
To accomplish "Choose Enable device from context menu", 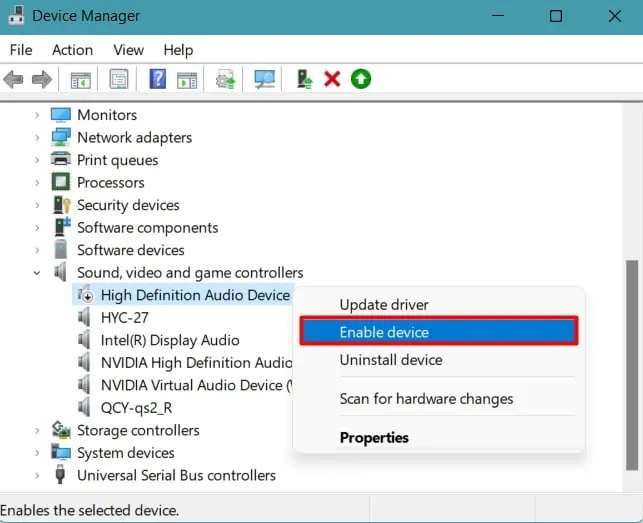I will click(x=439, y=331).
